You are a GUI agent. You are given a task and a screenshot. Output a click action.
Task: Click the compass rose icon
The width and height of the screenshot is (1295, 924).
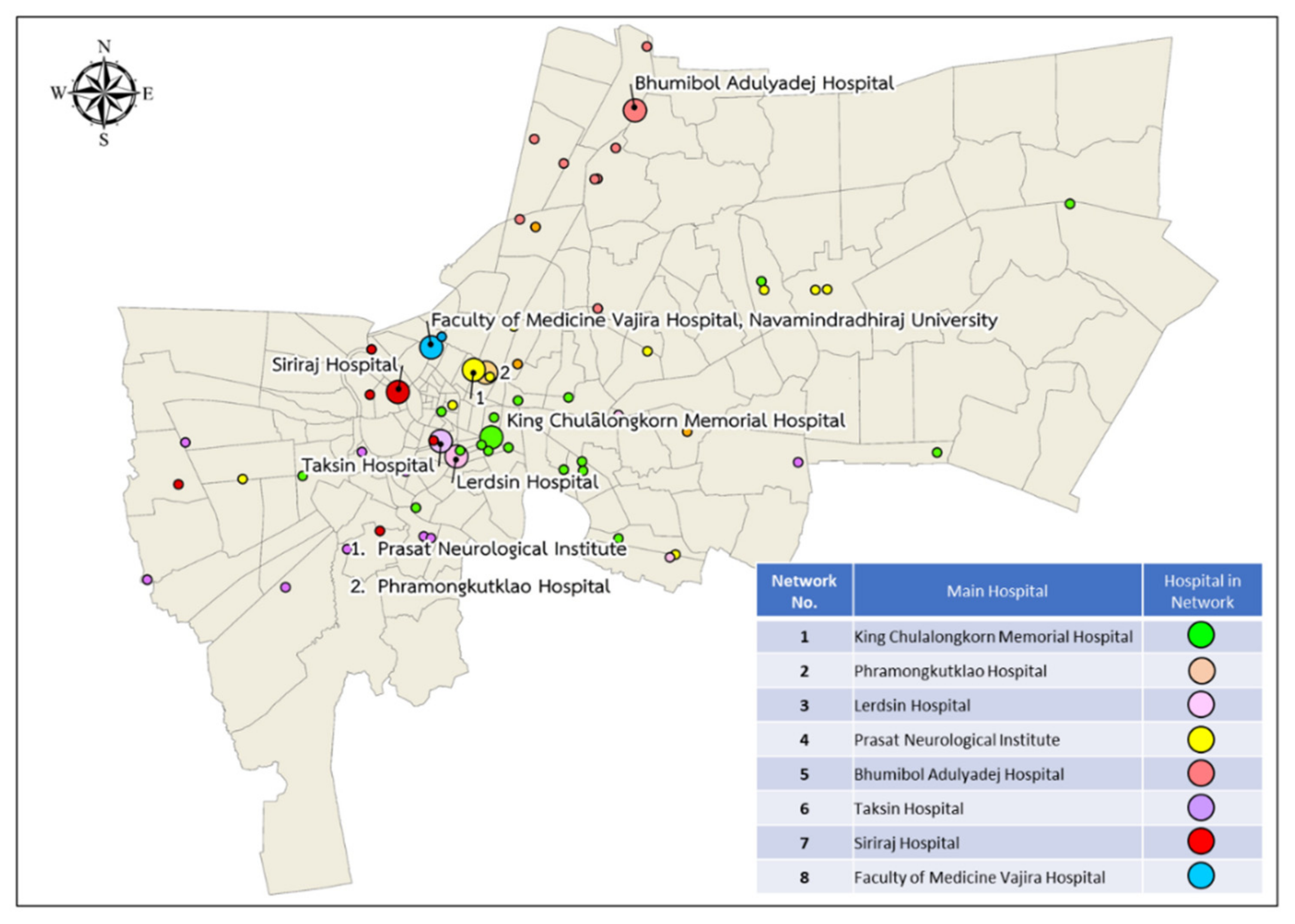(x=104, y=93)
